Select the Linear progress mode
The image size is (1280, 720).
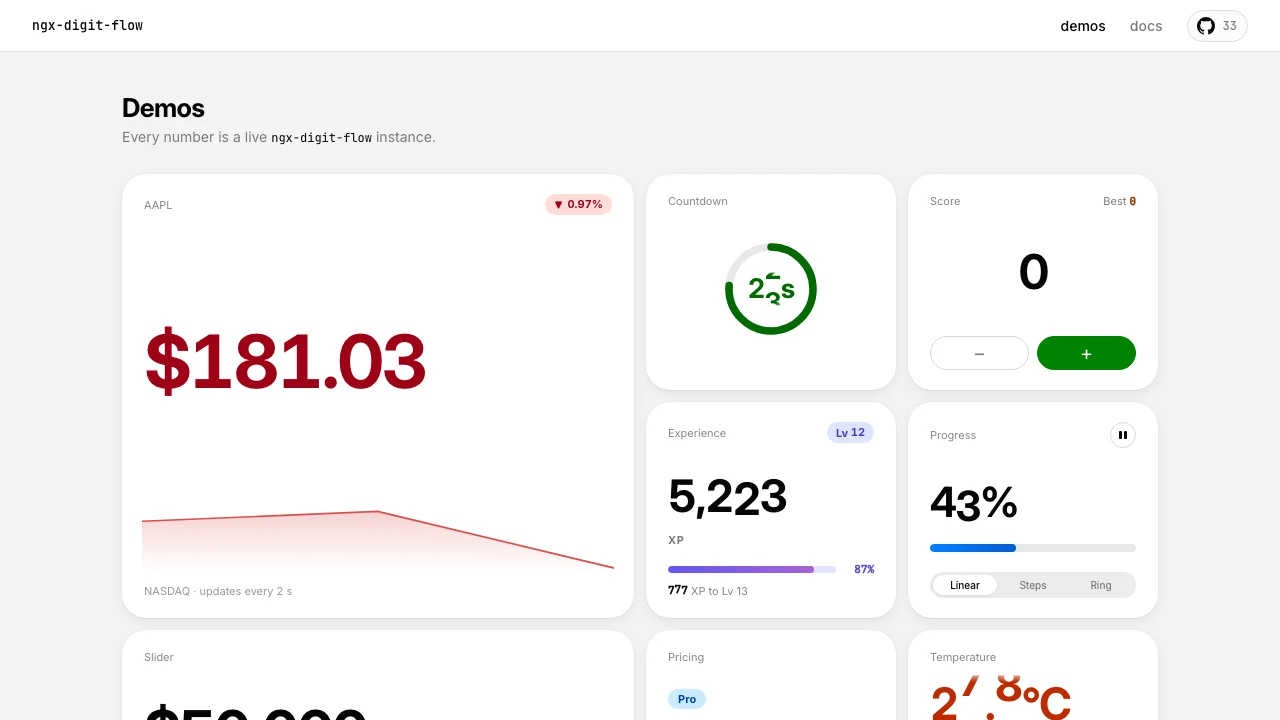(965, 585)
